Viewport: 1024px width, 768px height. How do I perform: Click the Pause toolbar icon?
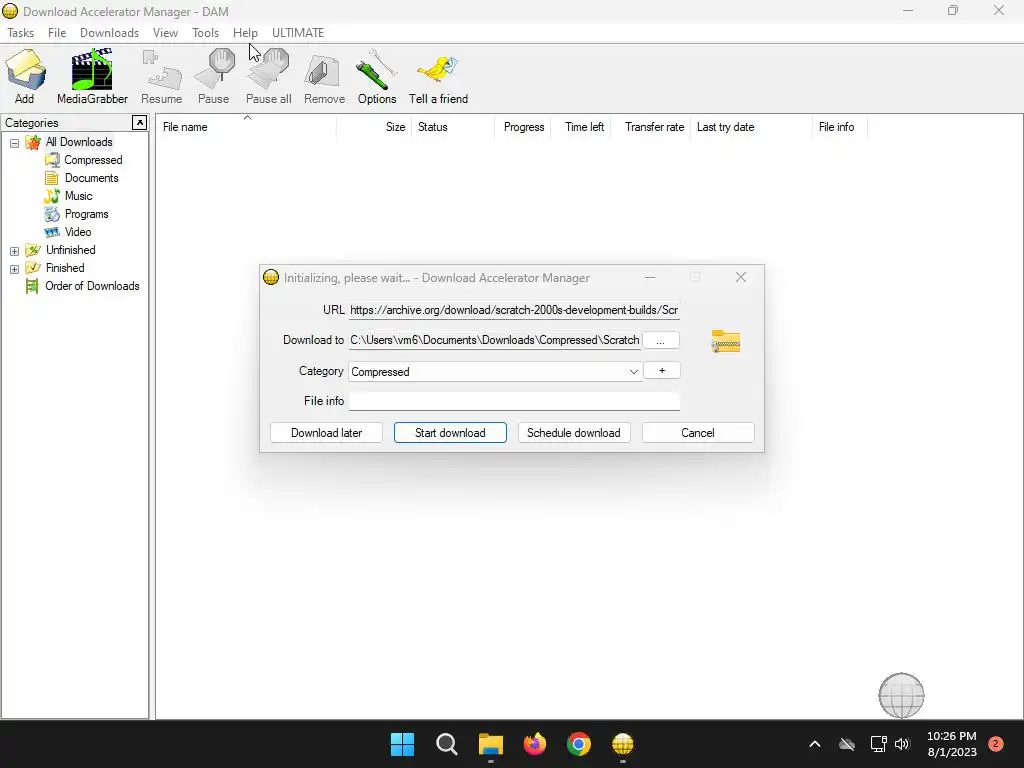click(x=214, y=76)
